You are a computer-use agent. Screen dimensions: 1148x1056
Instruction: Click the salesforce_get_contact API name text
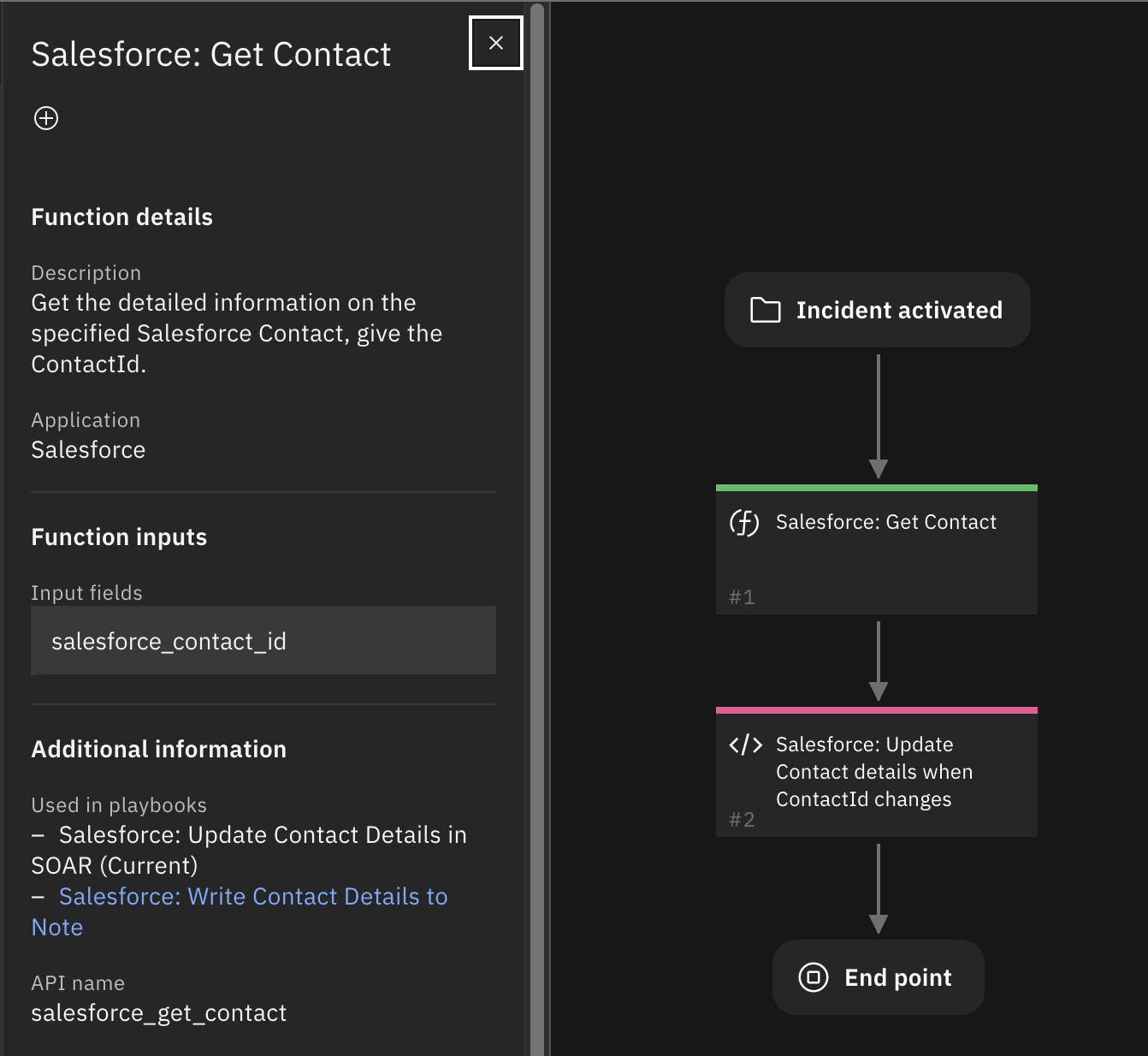tap(159, 1012)
